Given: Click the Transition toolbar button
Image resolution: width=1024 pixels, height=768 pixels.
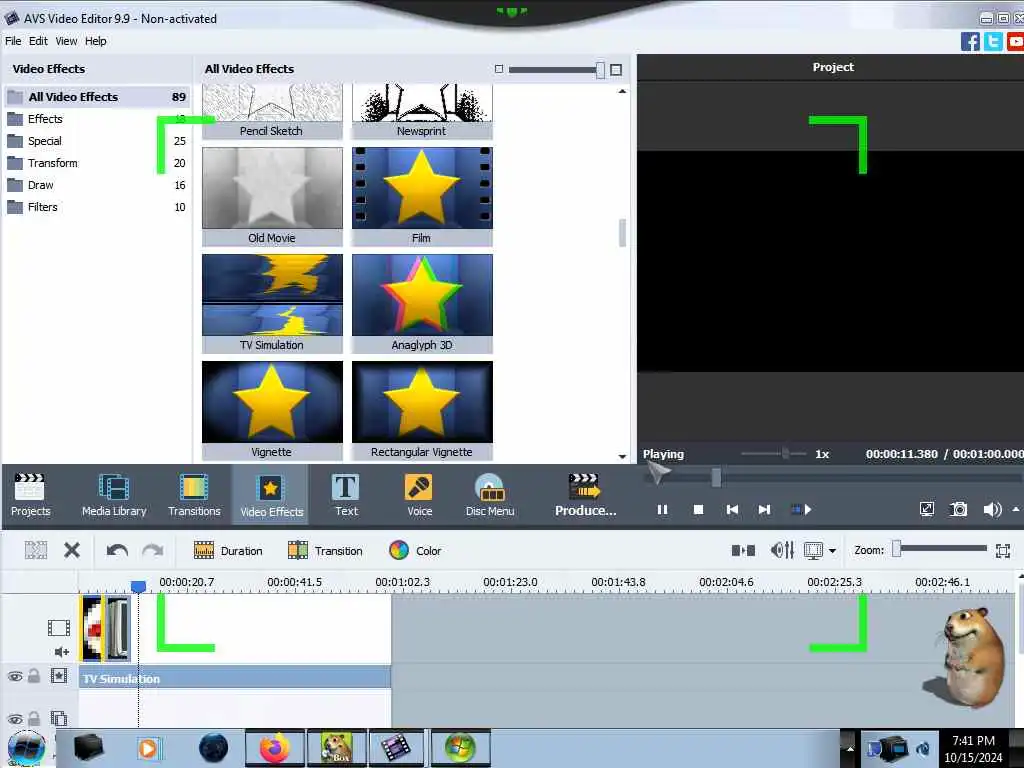Looking at the screenshot, I should [325, 551].
